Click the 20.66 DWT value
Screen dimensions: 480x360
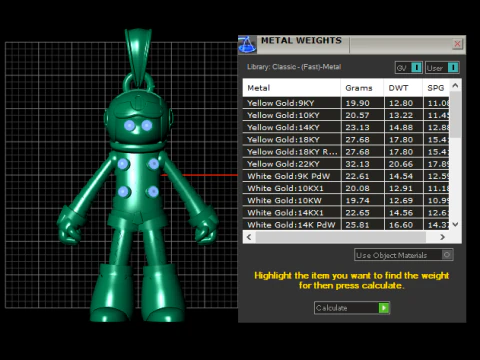click(x=401, y=164)
